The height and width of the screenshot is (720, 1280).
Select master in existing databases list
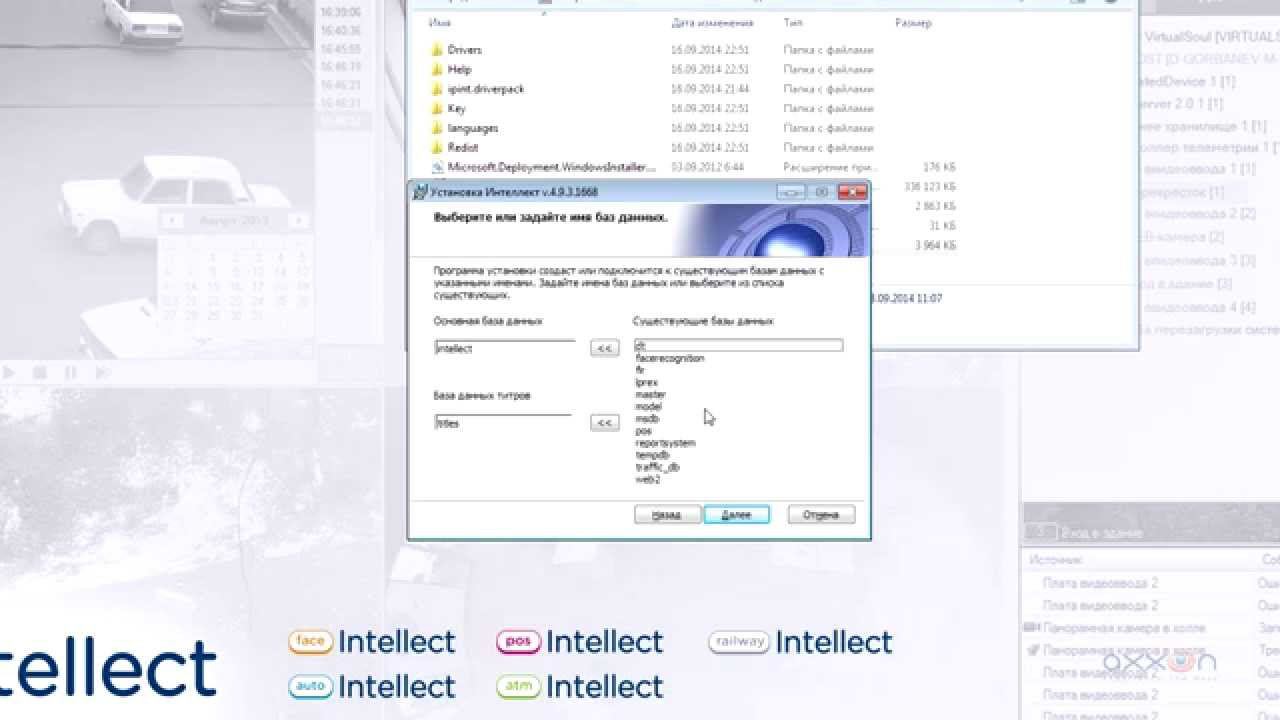point(650,395)
